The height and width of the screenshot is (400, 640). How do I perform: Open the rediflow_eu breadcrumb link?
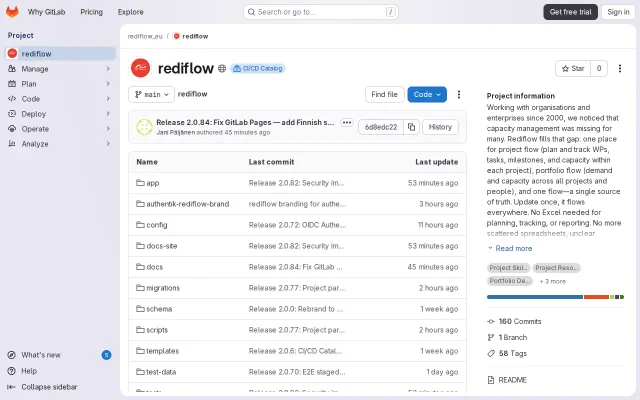click(x=145, y=36)
